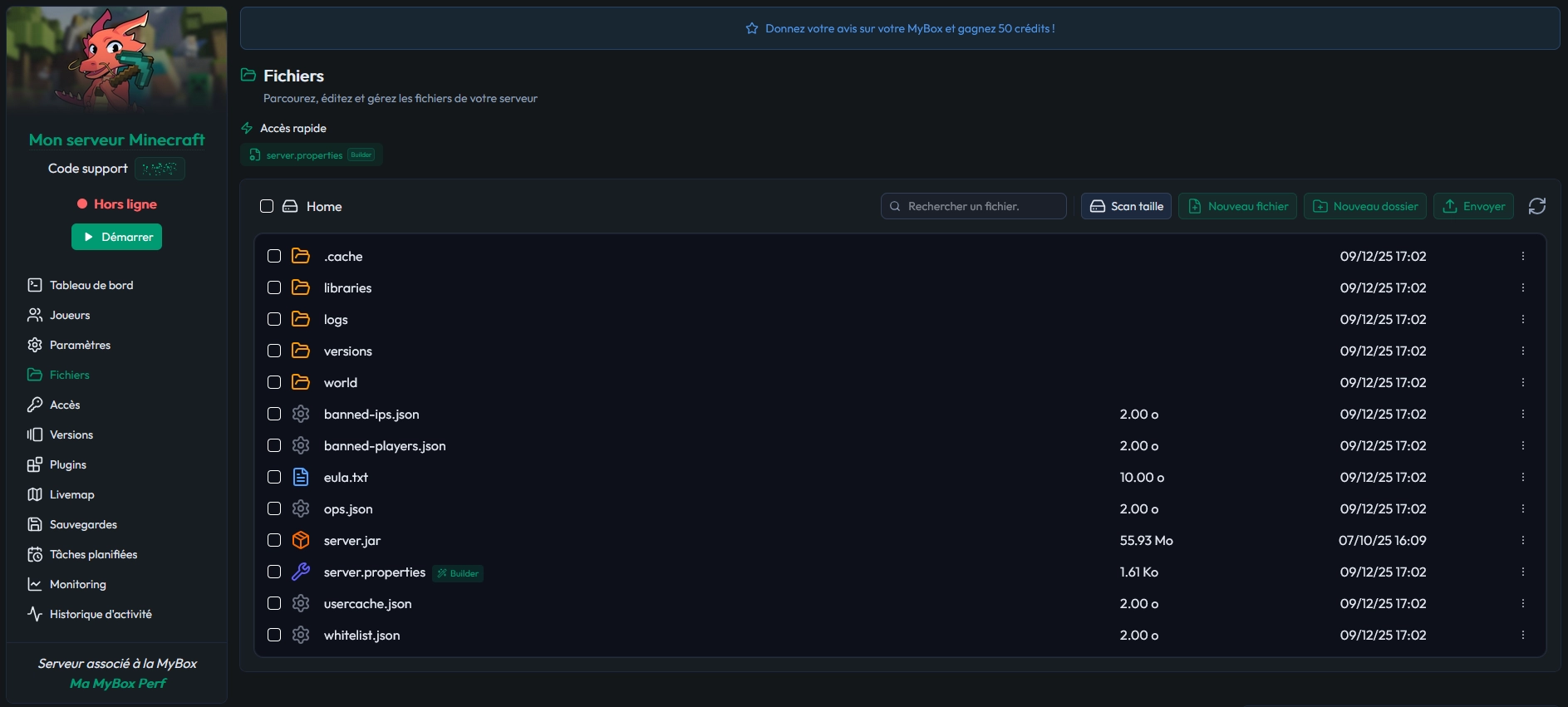Check the whitelist.json file checkbox

pos(274,635)
